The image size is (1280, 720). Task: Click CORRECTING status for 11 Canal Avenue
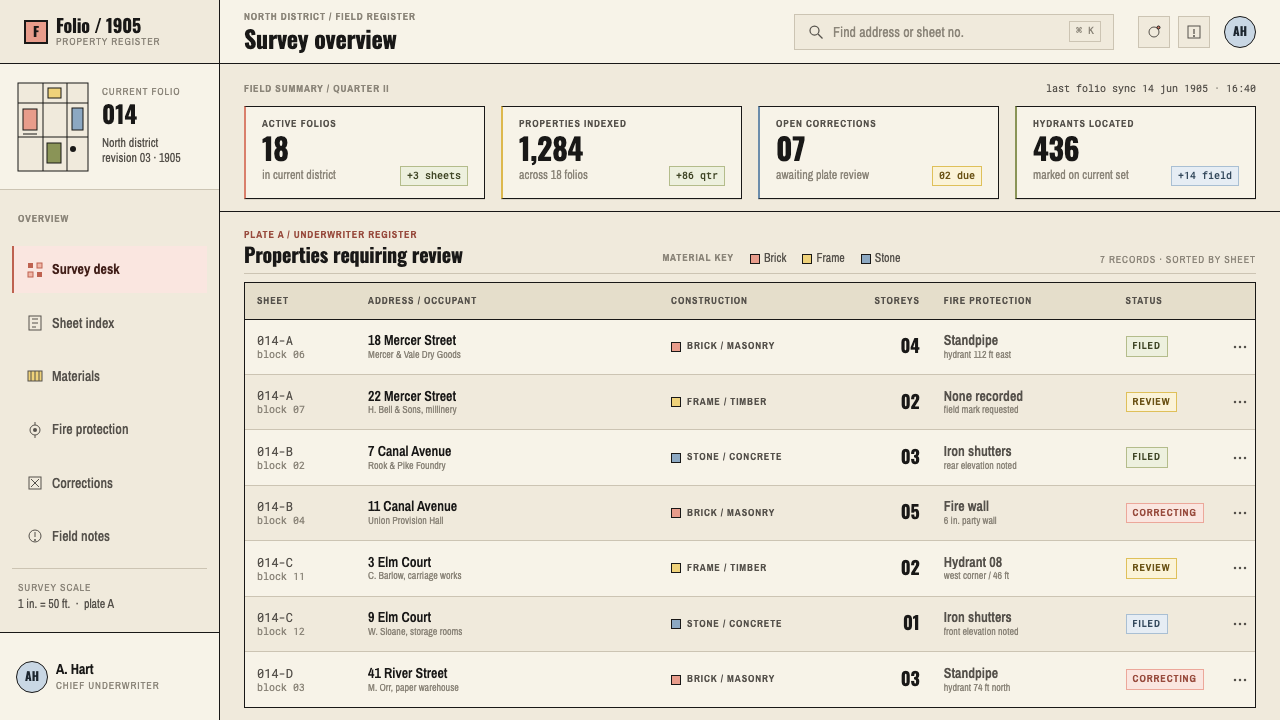tap(1165, 513)
